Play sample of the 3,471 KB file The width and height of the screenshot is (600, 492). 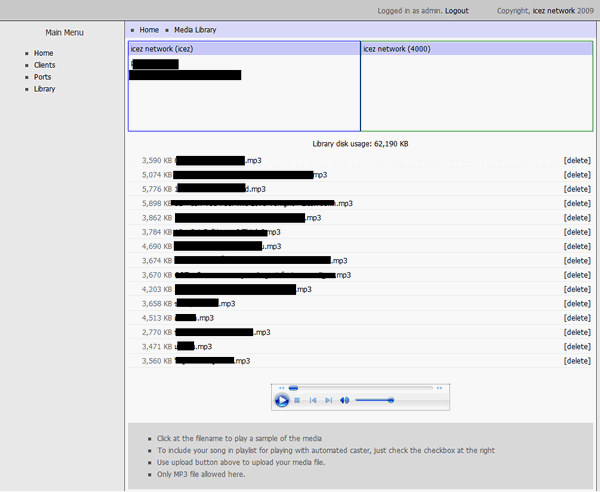[x=193, y=347]
